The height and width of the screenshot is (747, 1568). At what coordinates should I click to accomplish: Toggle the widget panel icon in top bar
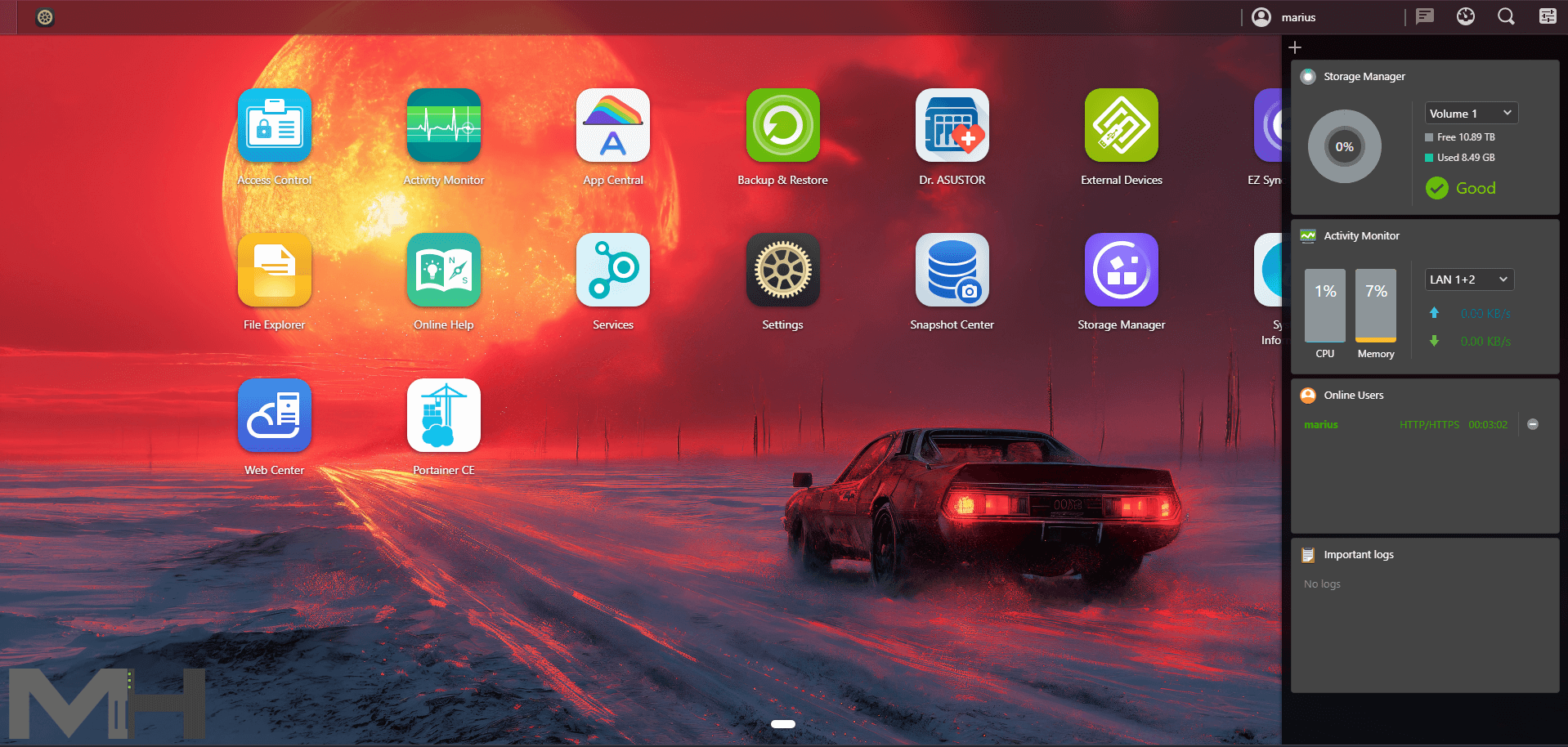click(1548, 16)
